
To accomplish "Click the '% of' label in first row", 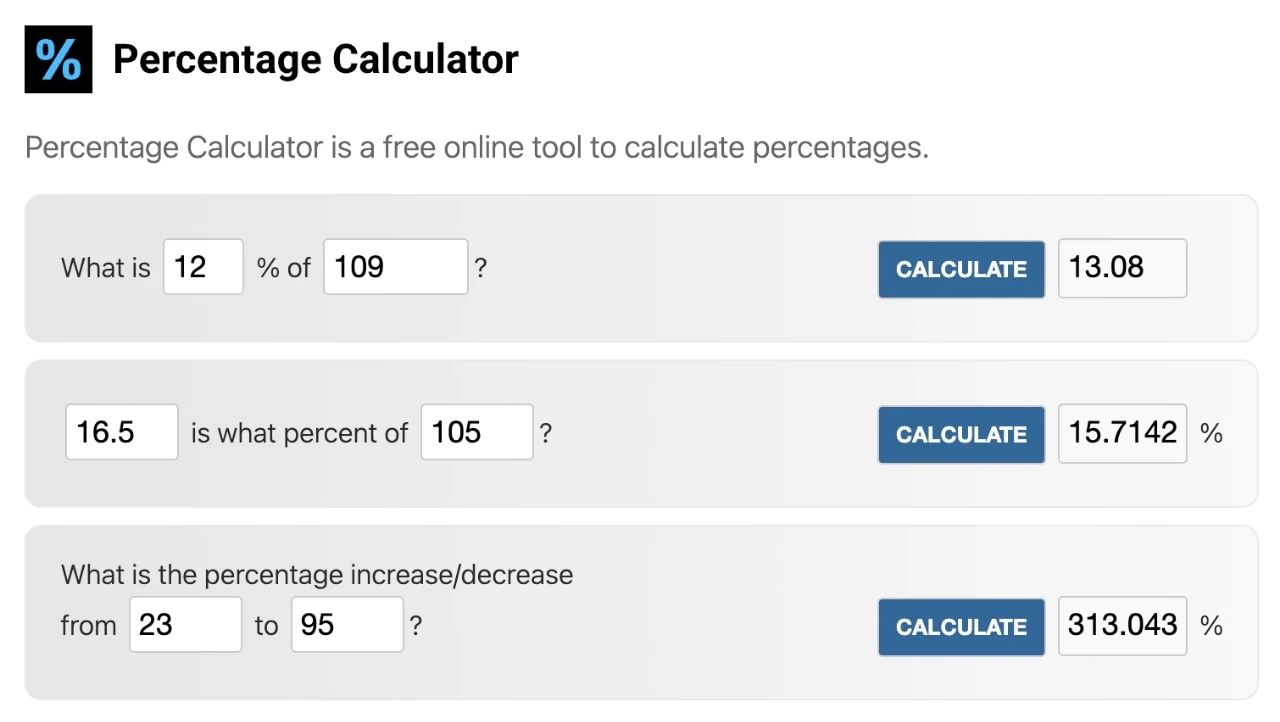I will pos(284,268).
